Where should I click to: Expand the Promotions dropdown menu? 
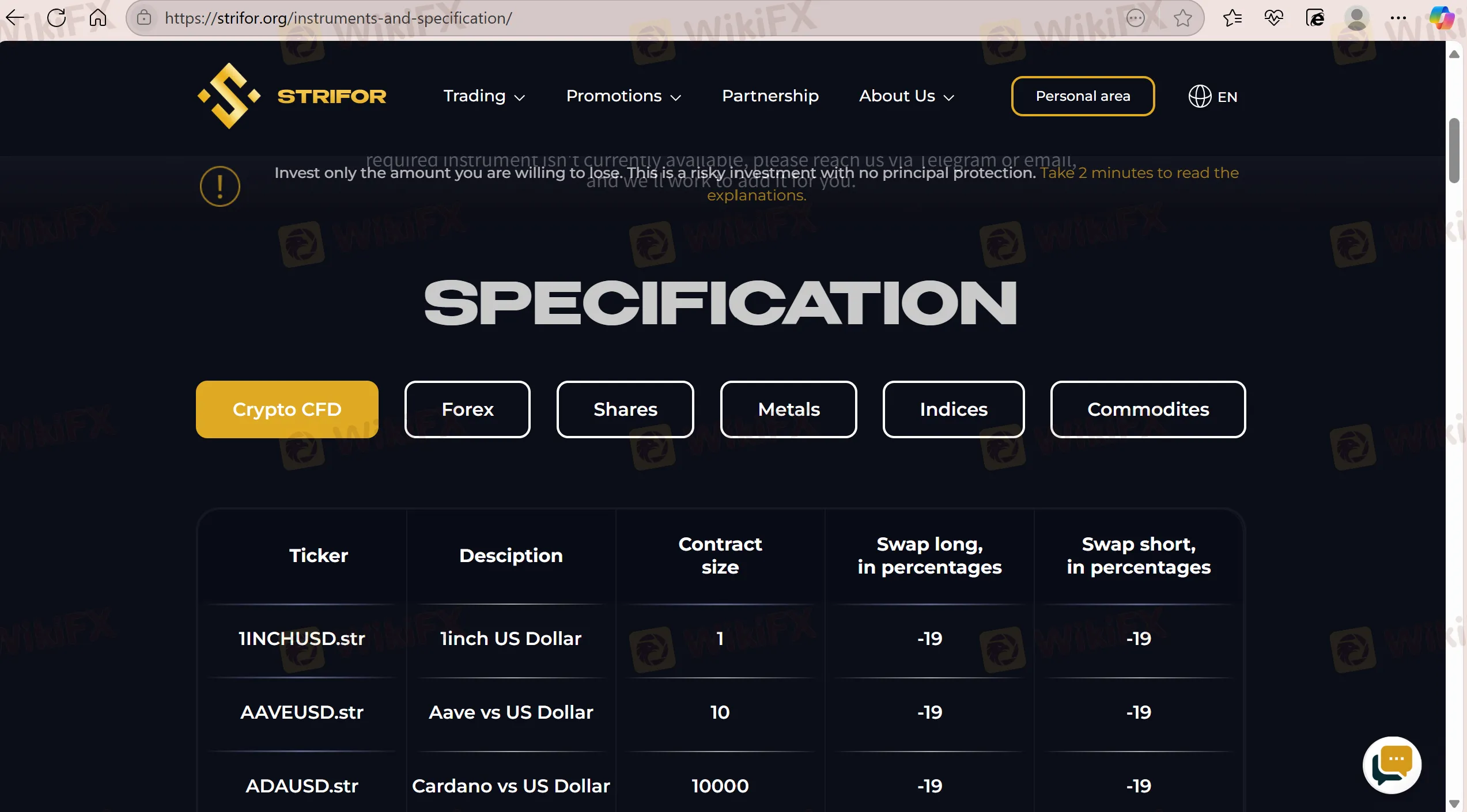pyautogui.click(x=623, y=96)
